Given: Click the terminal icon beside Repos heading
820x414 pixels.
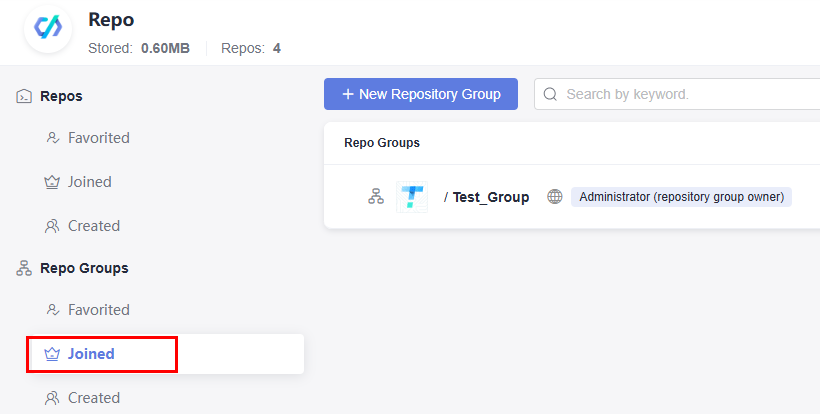Looking at the screenshot, I should coord(24,96).
